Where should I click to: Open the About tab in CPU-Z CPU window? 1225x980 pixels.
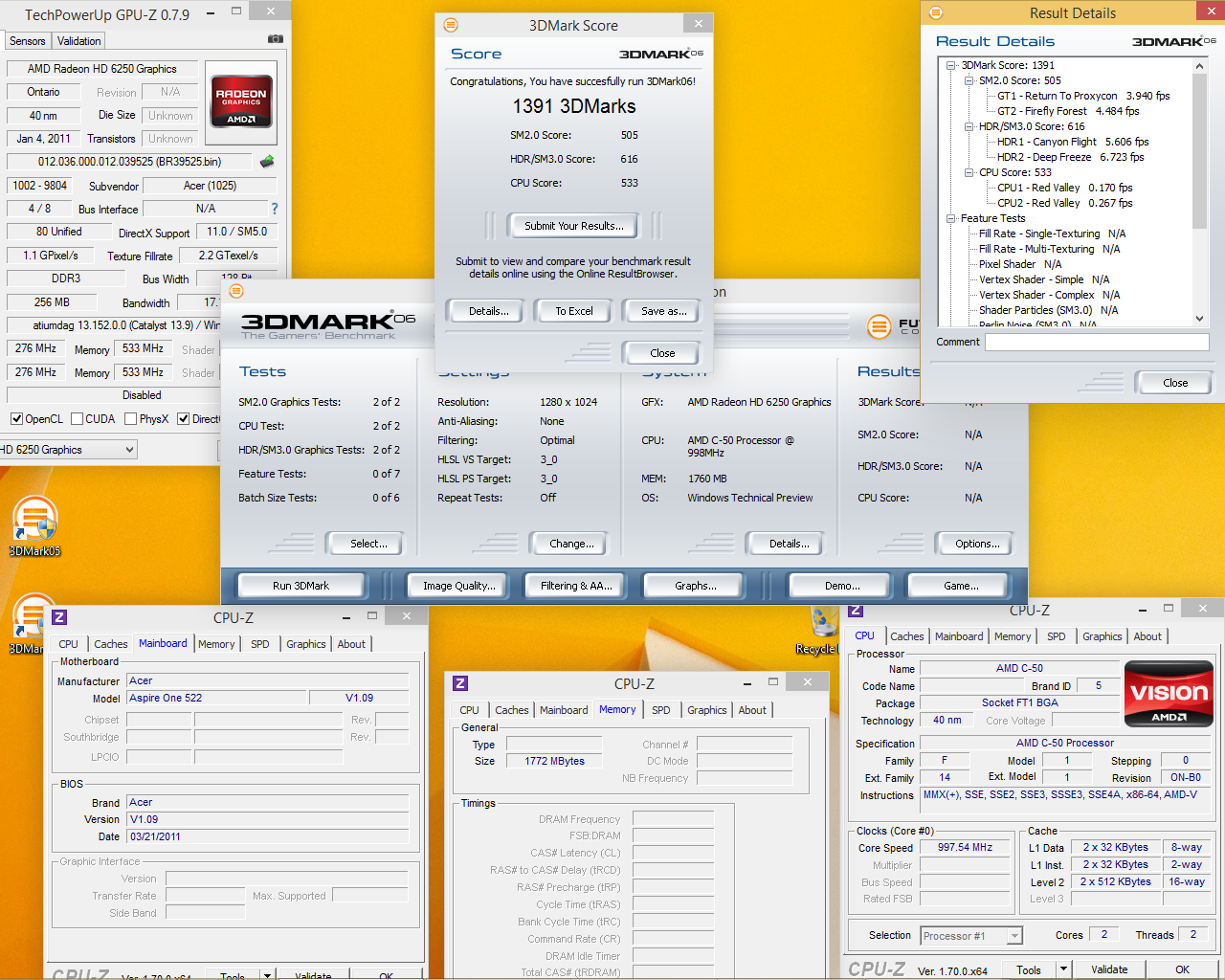(1147, 636)
